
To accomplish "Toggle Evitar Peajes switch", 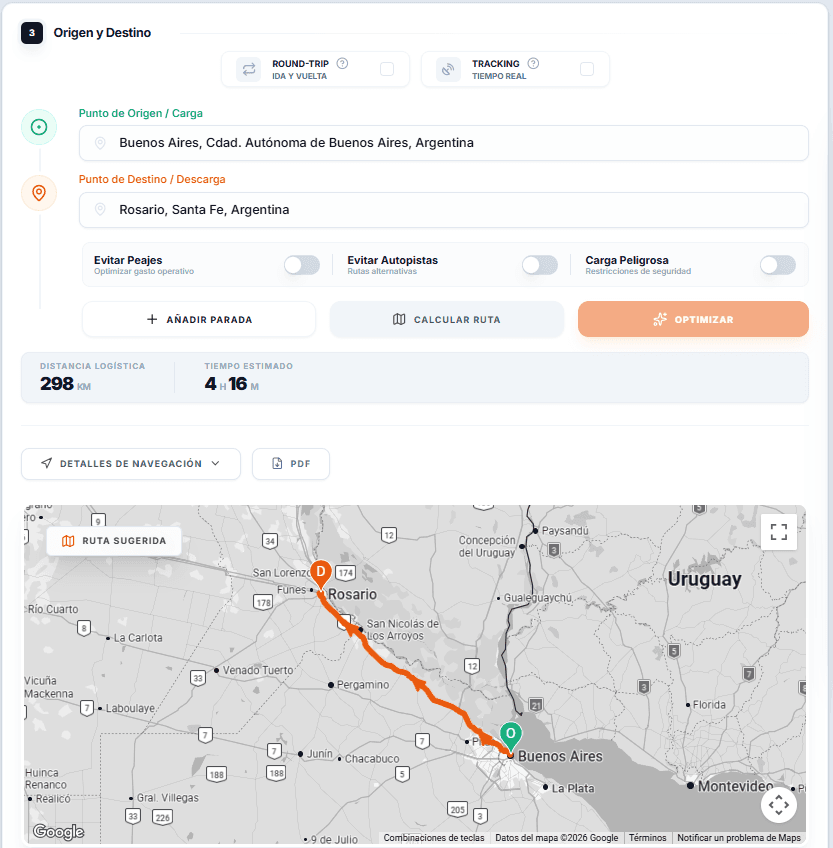I will pyautogui.click(x=301, y=265).
